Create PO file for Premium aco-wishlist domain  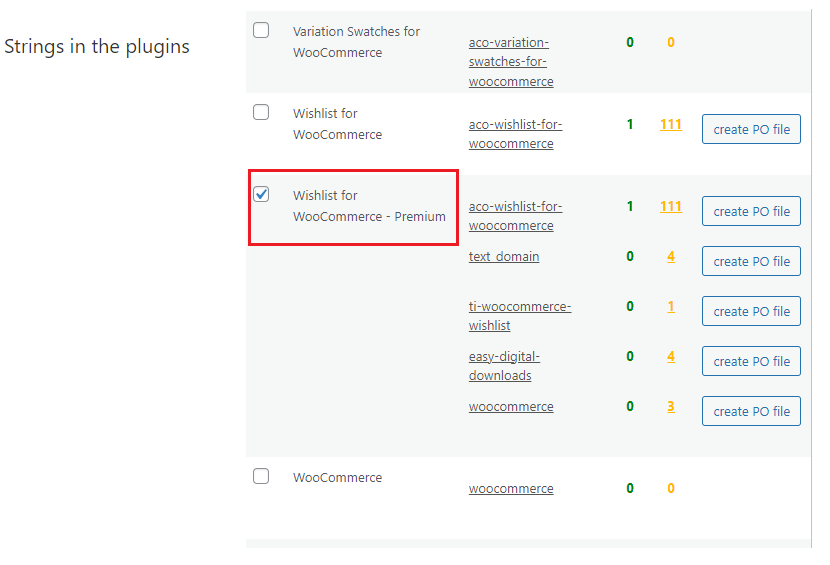(751, 211)
